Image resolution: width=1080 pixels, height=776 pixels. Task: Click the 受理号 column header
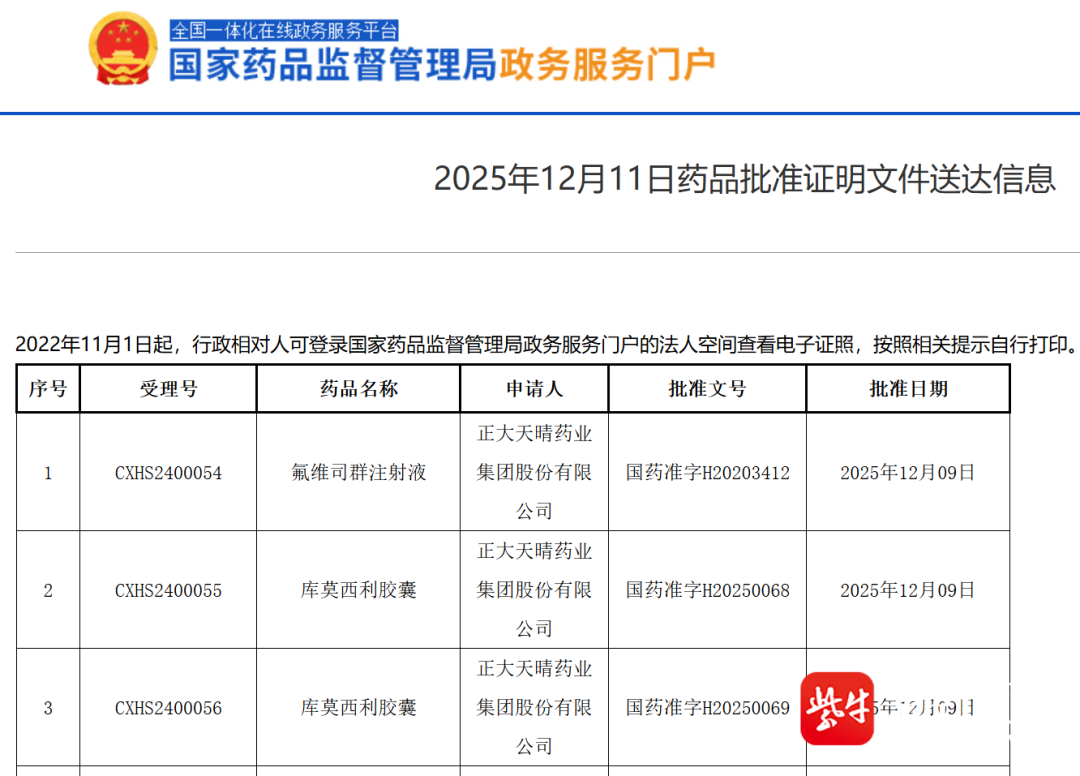pos(168,389)
